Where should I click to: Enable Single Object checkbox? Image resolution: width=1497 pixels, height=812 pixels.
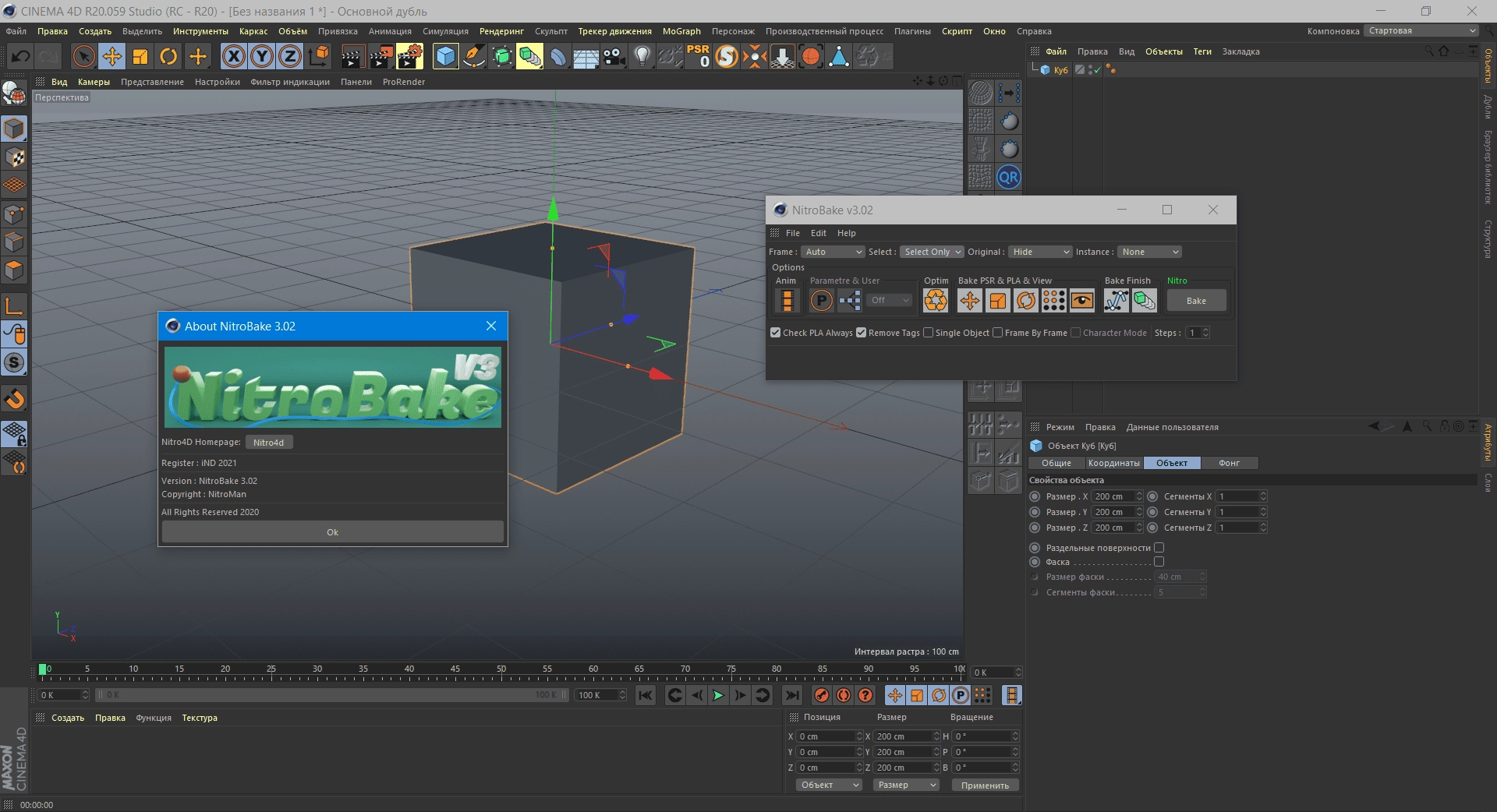[928, 333]
